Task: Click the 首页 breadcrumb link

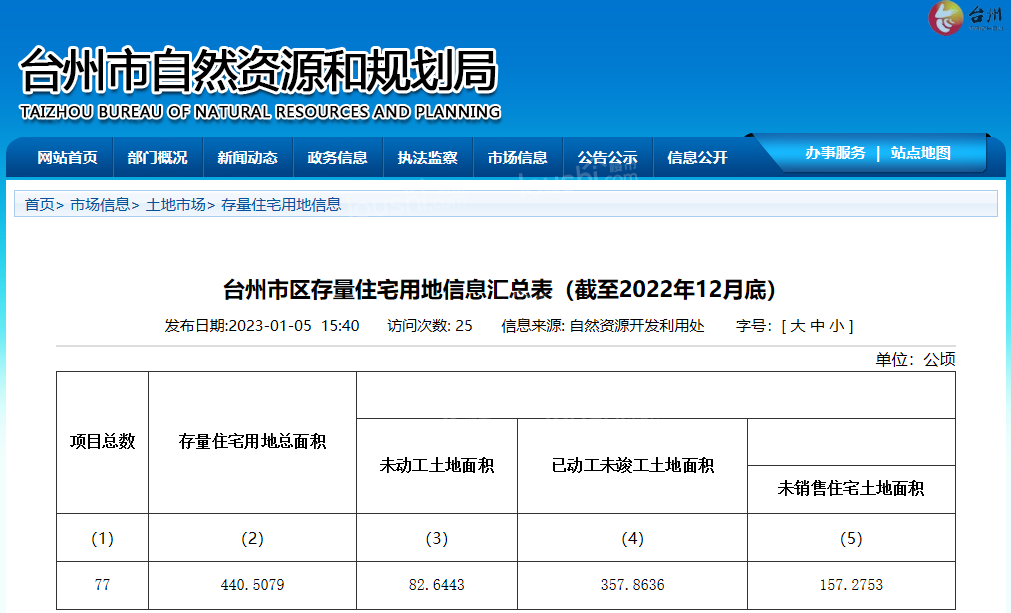Action: (40, 204)
